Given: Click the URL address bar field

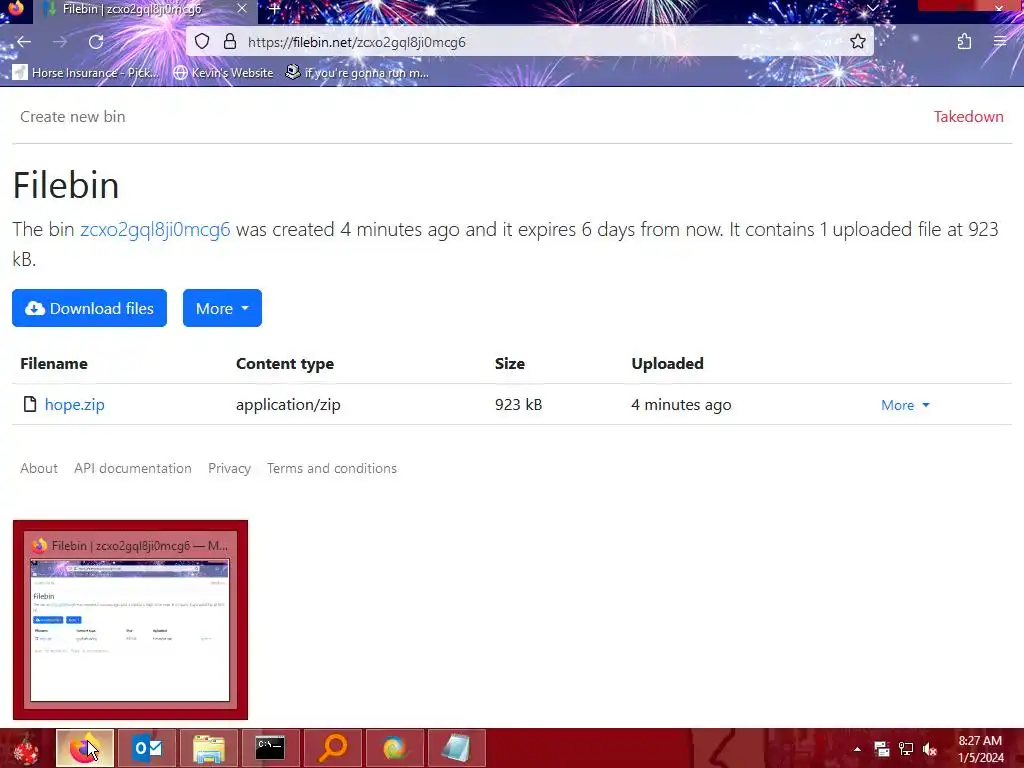Looking at the screenshot, I should point(529,42).
